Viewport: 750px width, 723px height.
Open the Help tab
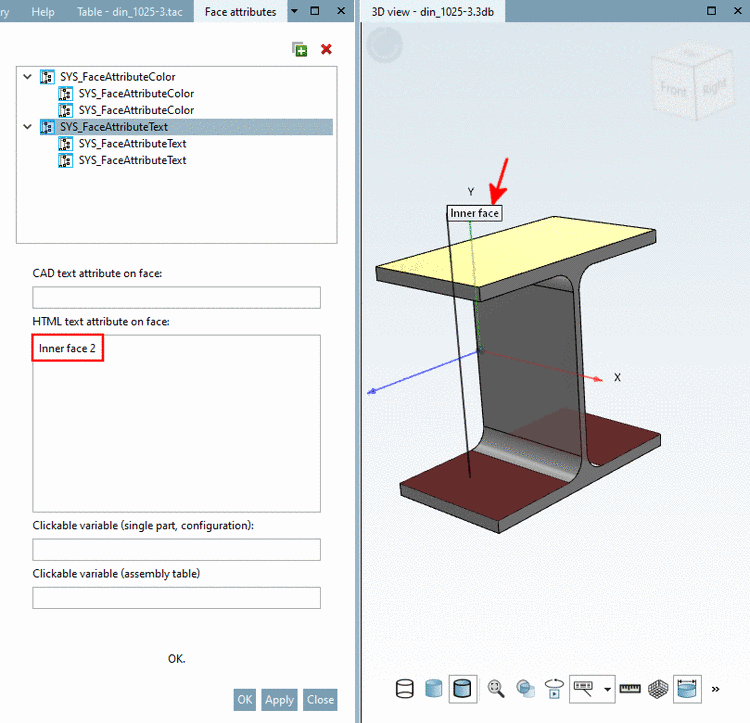43,11
